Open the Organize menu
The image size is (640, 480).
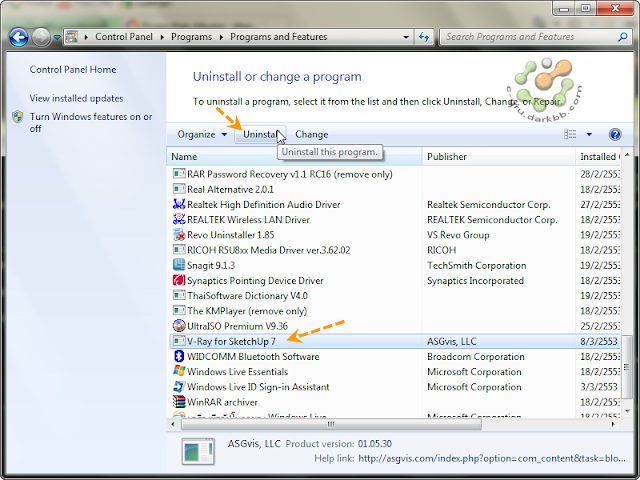pyautogui.click(x=202, y=134)
